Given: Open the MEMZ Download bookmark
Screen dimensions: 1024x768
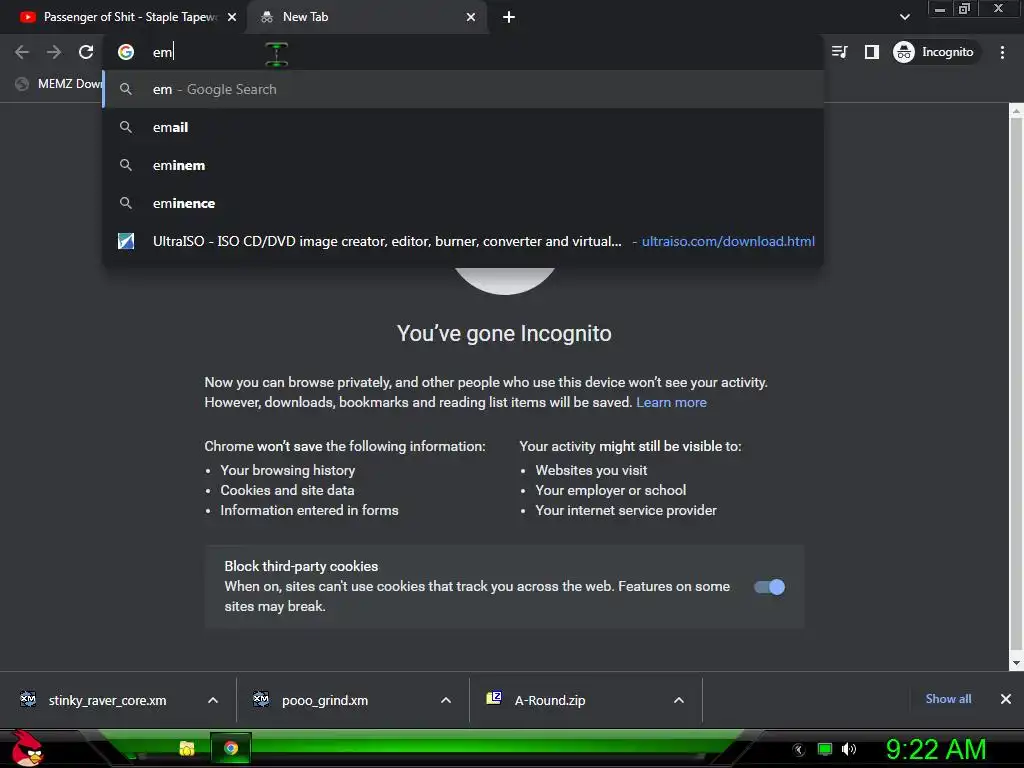Looking at the screenshot, I should pyautogui.click(x=59, y=84).
